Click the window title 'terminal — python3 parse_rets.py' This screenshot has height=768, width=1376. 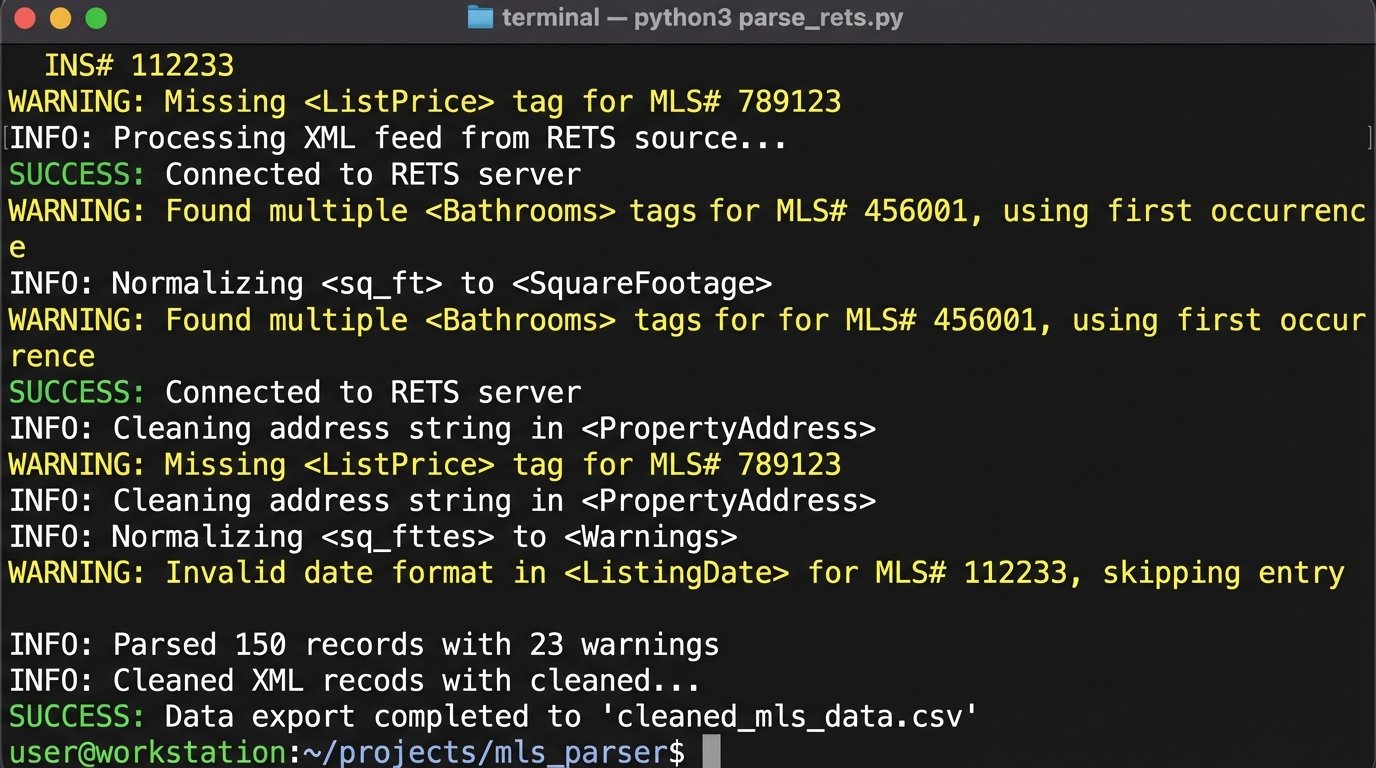click(702, 18)
